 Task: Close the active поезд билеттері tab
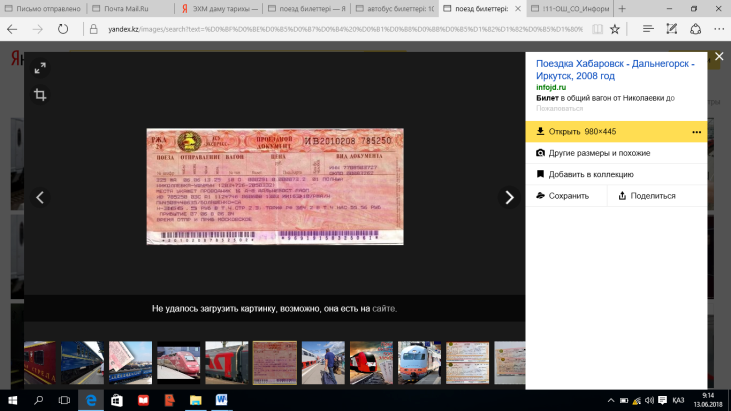517,8
